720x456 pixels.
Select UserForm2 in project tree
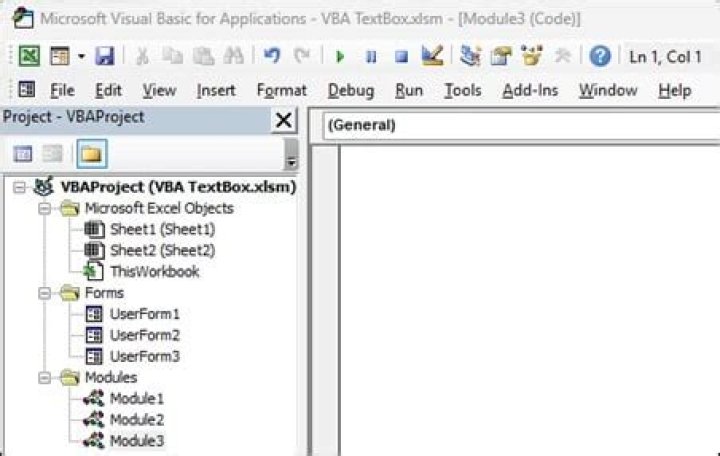point(145,335)
